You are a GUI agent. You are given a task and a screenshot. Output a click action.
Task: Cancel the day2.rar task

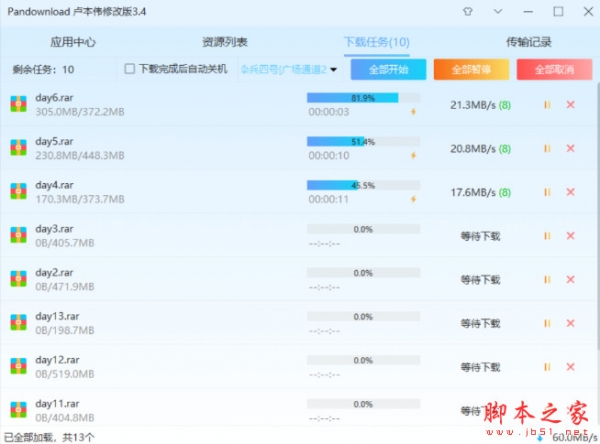click(571, 279)
